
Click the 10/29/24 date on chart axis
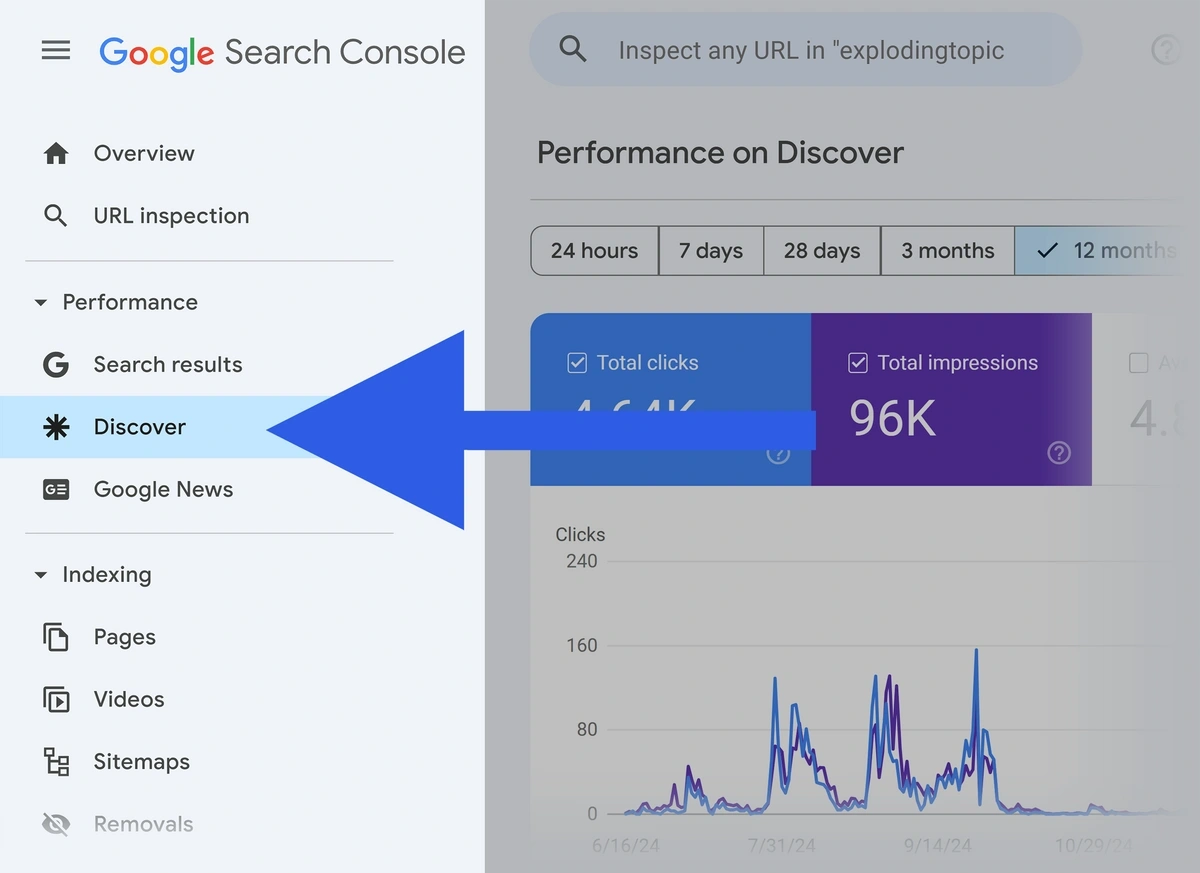pyautogui.click(x=1093, y=845)
